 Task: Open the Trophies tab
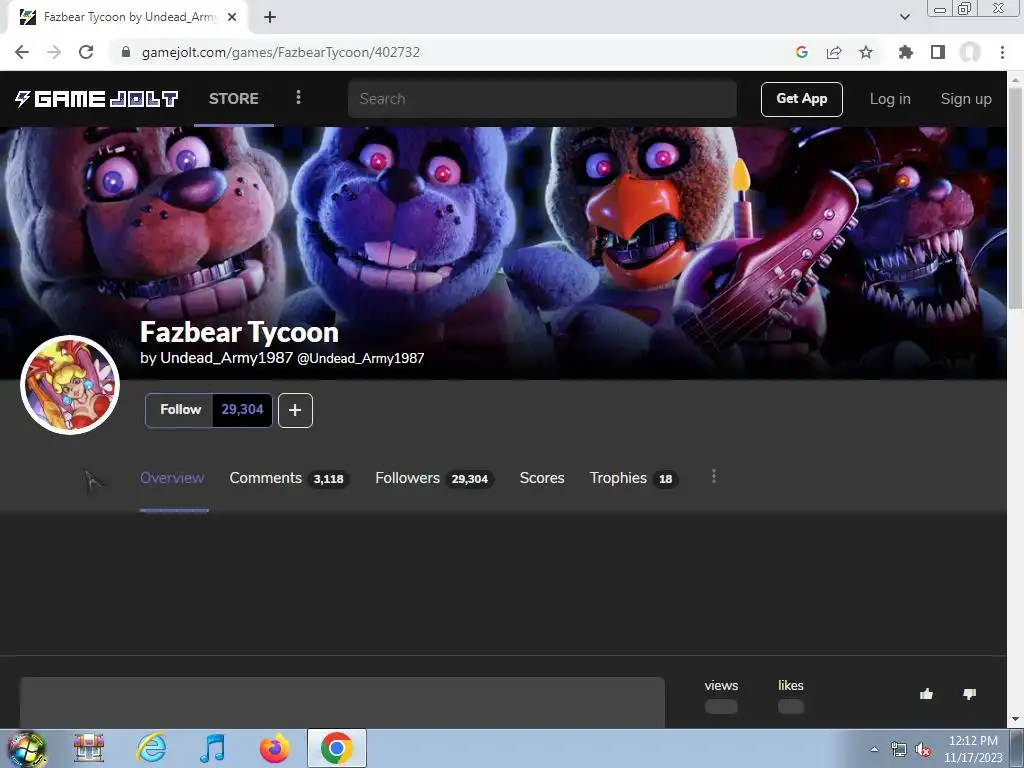click(x=633, y=478)
